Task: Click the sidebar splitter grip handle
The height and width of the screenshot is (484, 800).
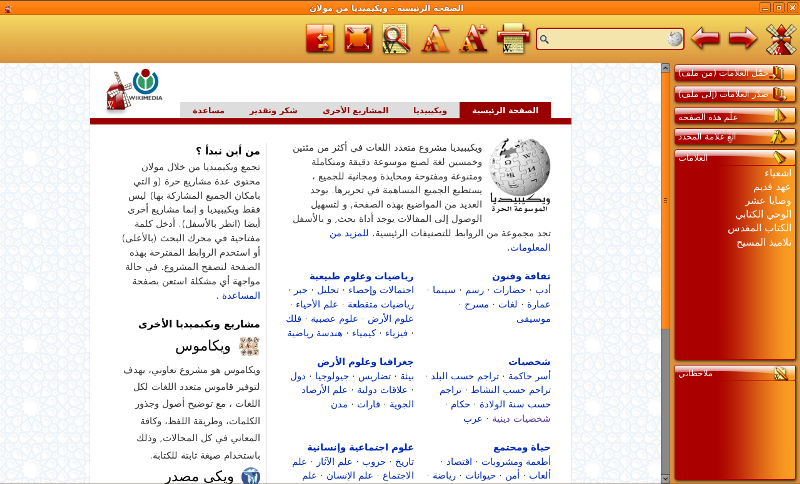Action: [x=665, y=200]
